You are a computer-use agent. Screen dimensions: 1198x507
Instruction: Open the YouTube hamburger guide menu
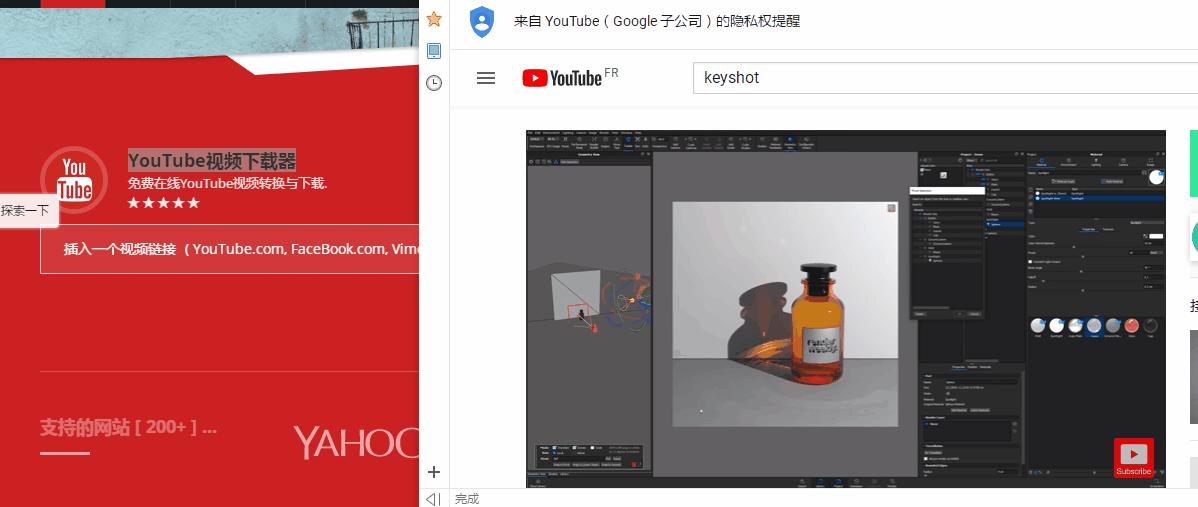tap(486, 78)
